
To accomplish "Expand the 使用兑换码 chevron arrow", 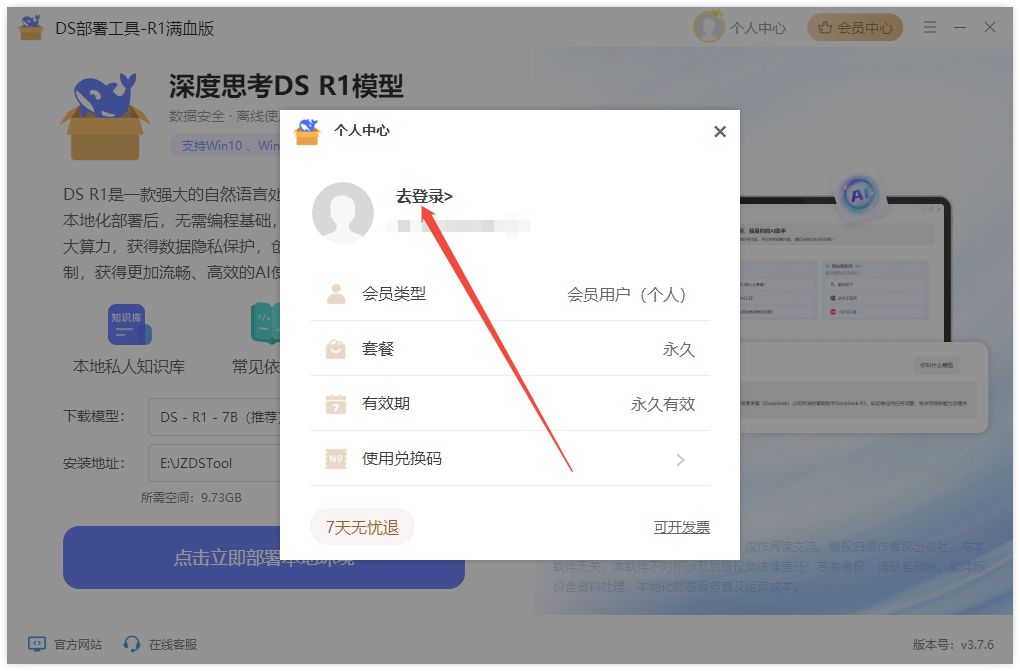I will coord(680,459).
